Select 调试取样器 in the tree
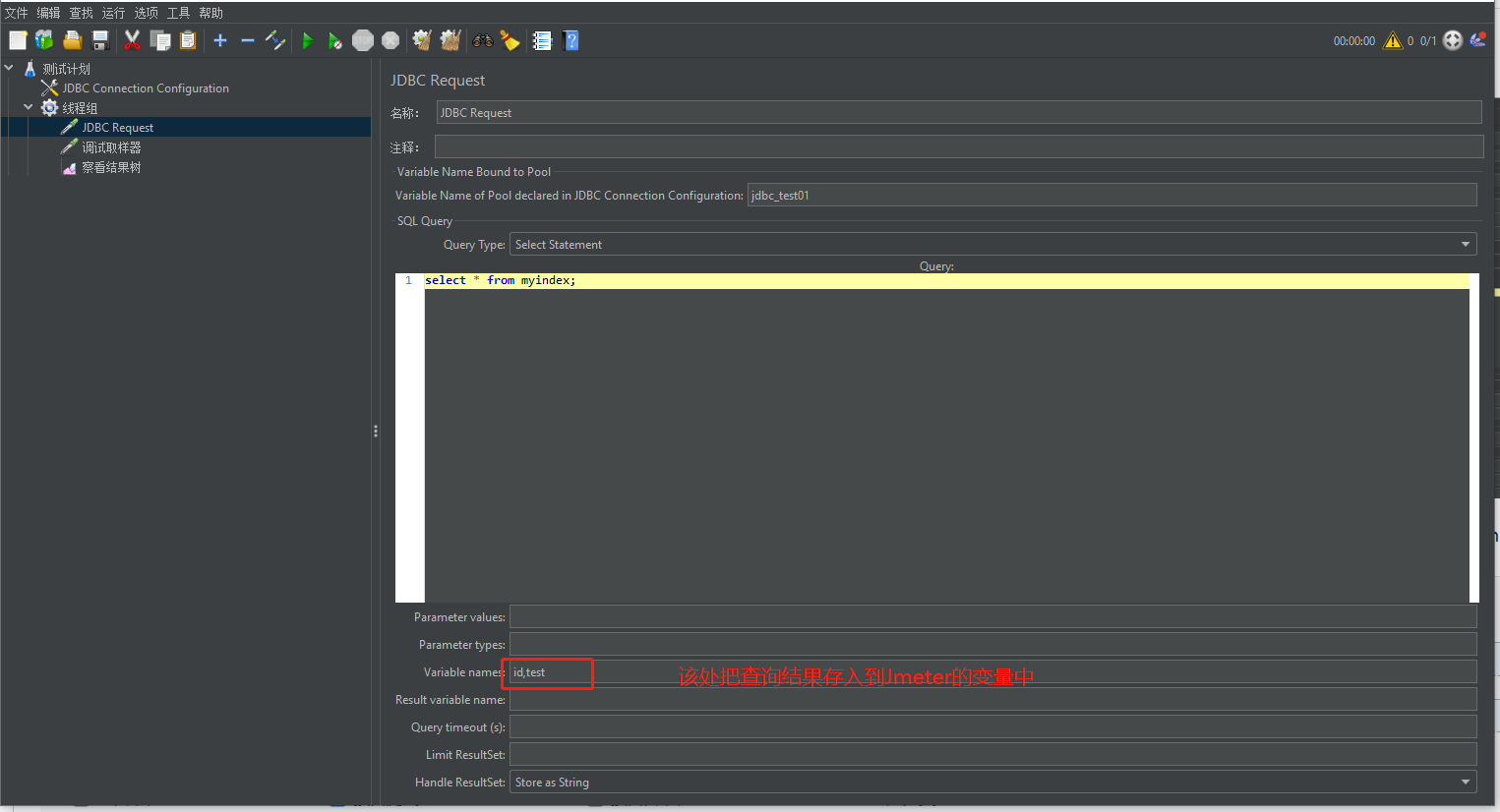Image resolution: width=1500 pixels, height=812 pixels. pyautogui.click(x=111, y=147)
